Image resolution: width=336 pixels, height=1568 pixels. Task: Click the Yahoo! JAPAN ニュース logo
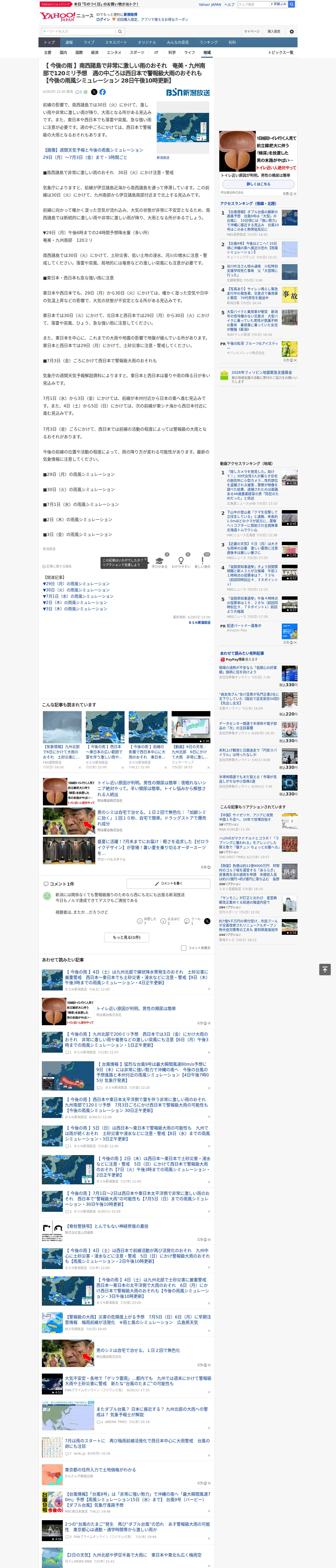pyautogui.click(x=66, y=16)
